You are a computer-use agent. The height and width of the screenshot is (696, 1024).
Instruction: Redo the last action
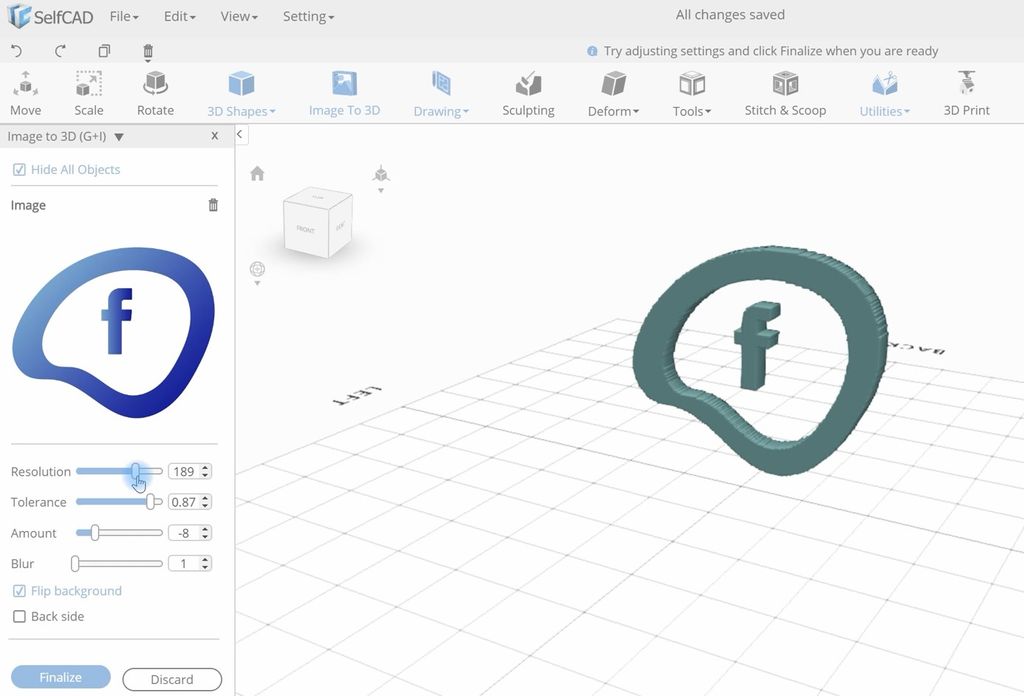(x=60, y=51)
